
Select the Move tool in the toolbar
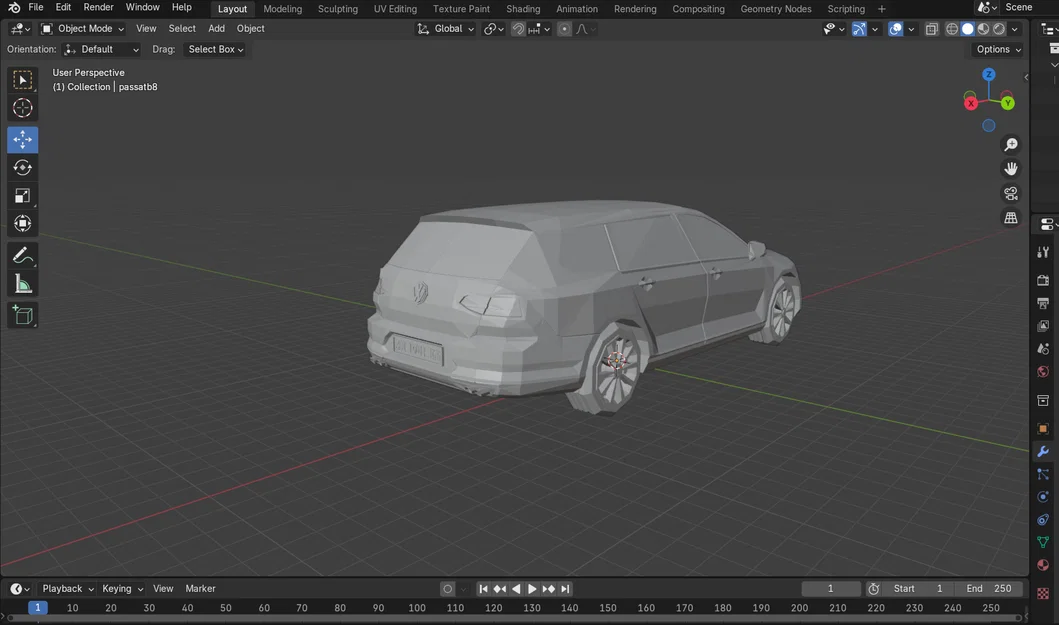click(x=22, y=140)
